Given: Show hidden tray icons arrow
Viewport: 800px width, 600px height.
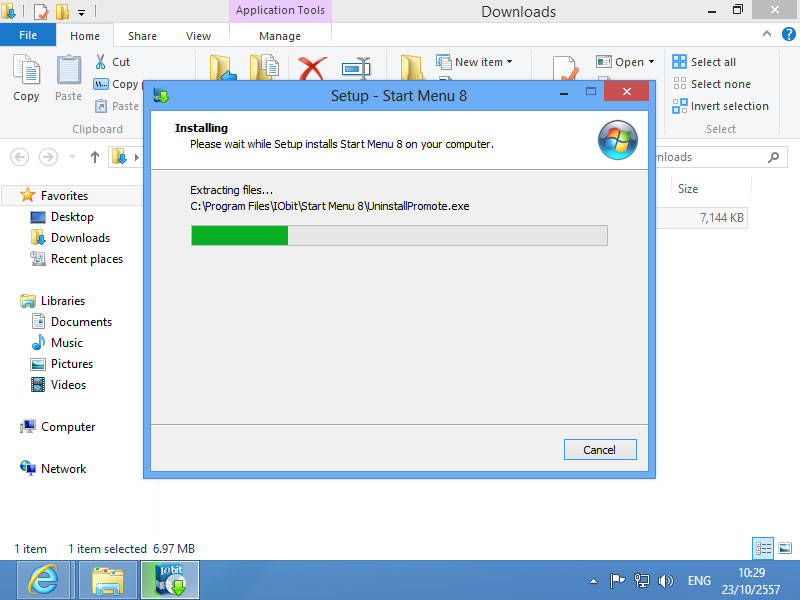Looking at the screenshot, I should (x=593, y=581).
